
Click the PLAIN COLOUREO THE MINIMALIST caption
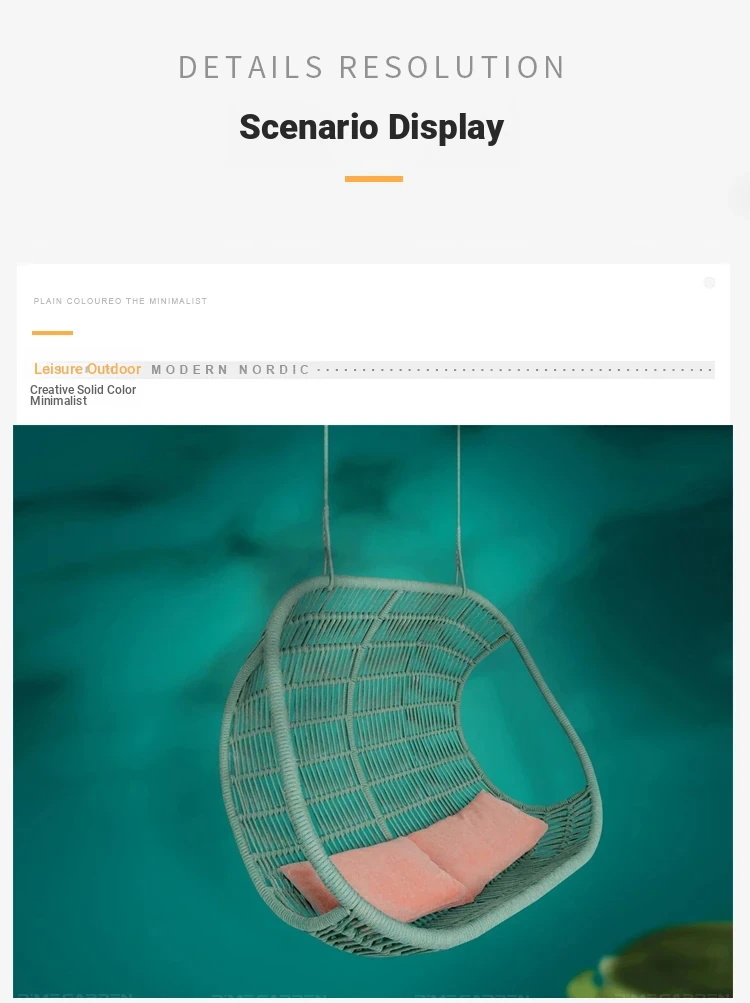(x=120, y=301)
